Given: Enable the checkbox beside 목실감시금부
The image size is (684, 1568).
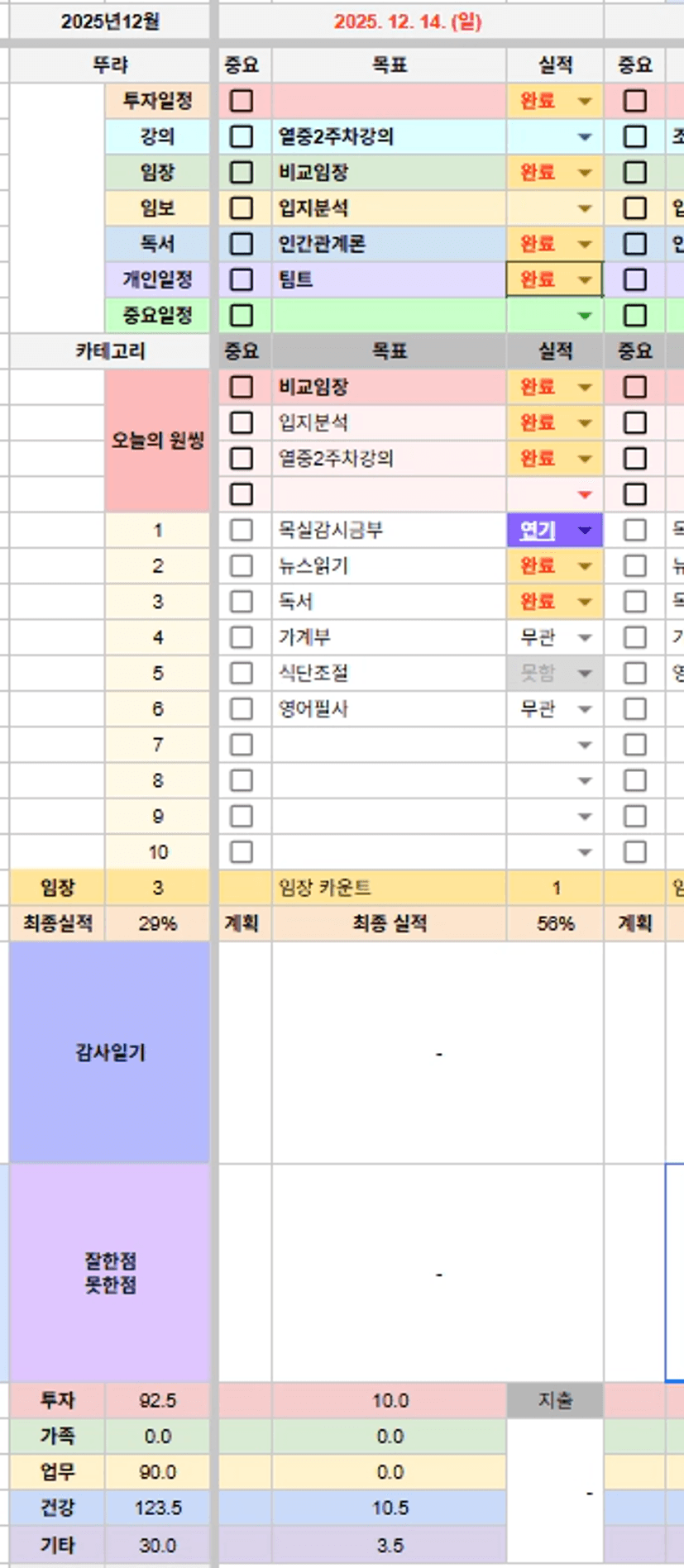Looking at the screenshot, I should tap(242, 530).
